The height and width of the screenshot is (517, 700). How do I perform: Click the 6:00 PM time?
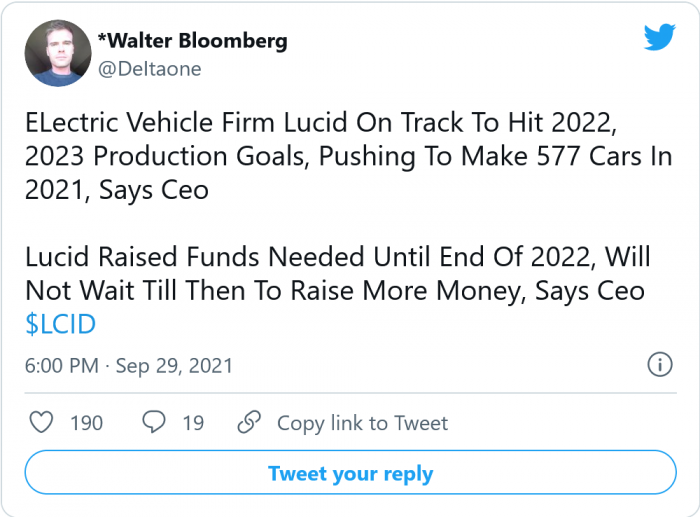61,366
